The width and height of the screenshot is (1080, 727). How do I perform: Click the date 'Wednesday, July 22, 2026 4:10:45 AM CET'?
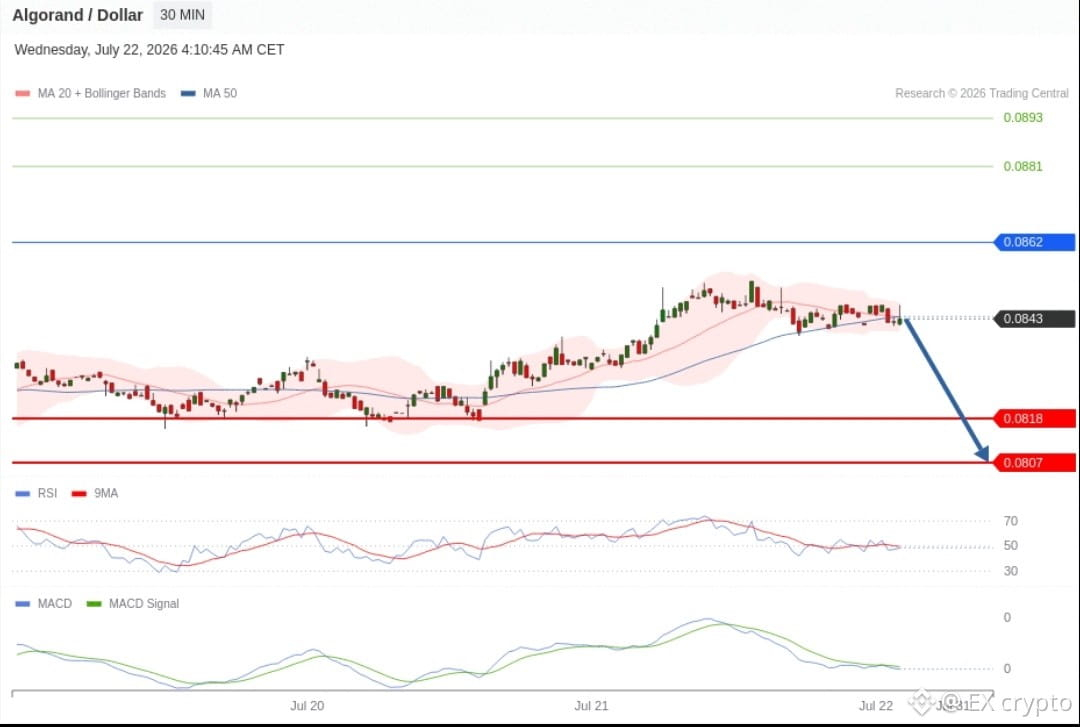pyautogui.click(x=149, y=50)
